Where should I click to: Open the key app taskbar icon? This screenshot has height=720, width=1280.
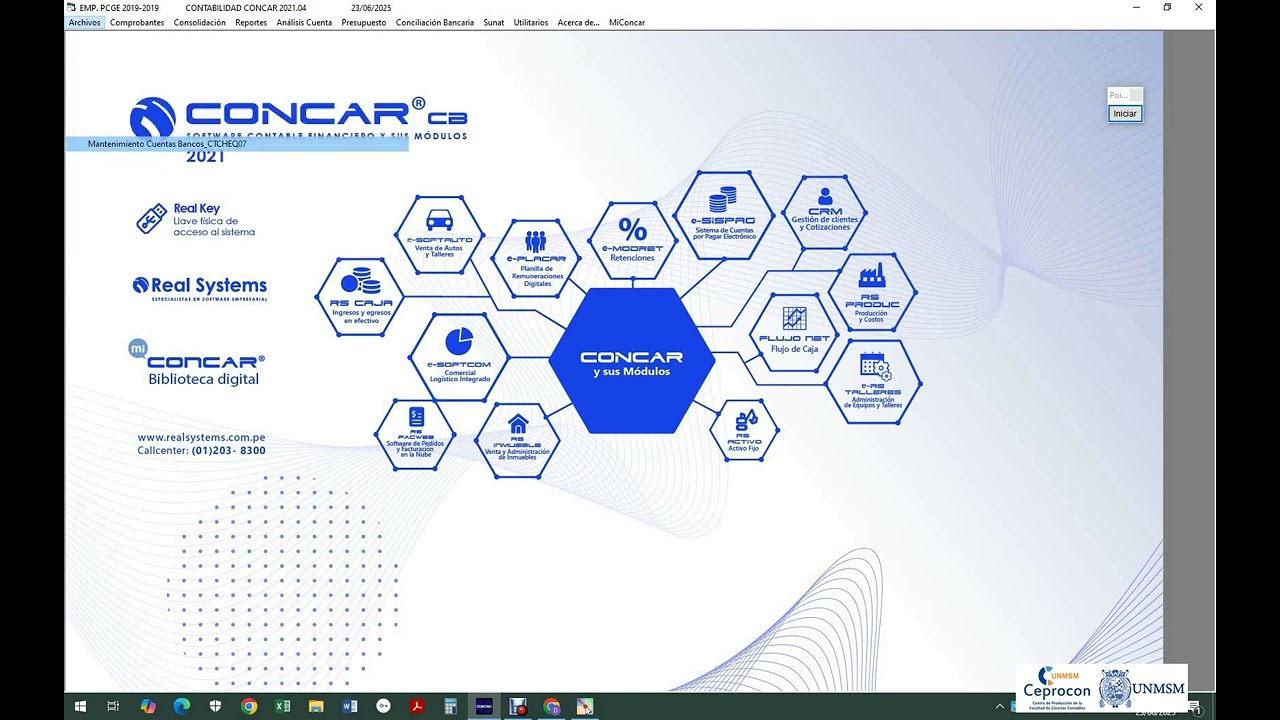point(383,706)
